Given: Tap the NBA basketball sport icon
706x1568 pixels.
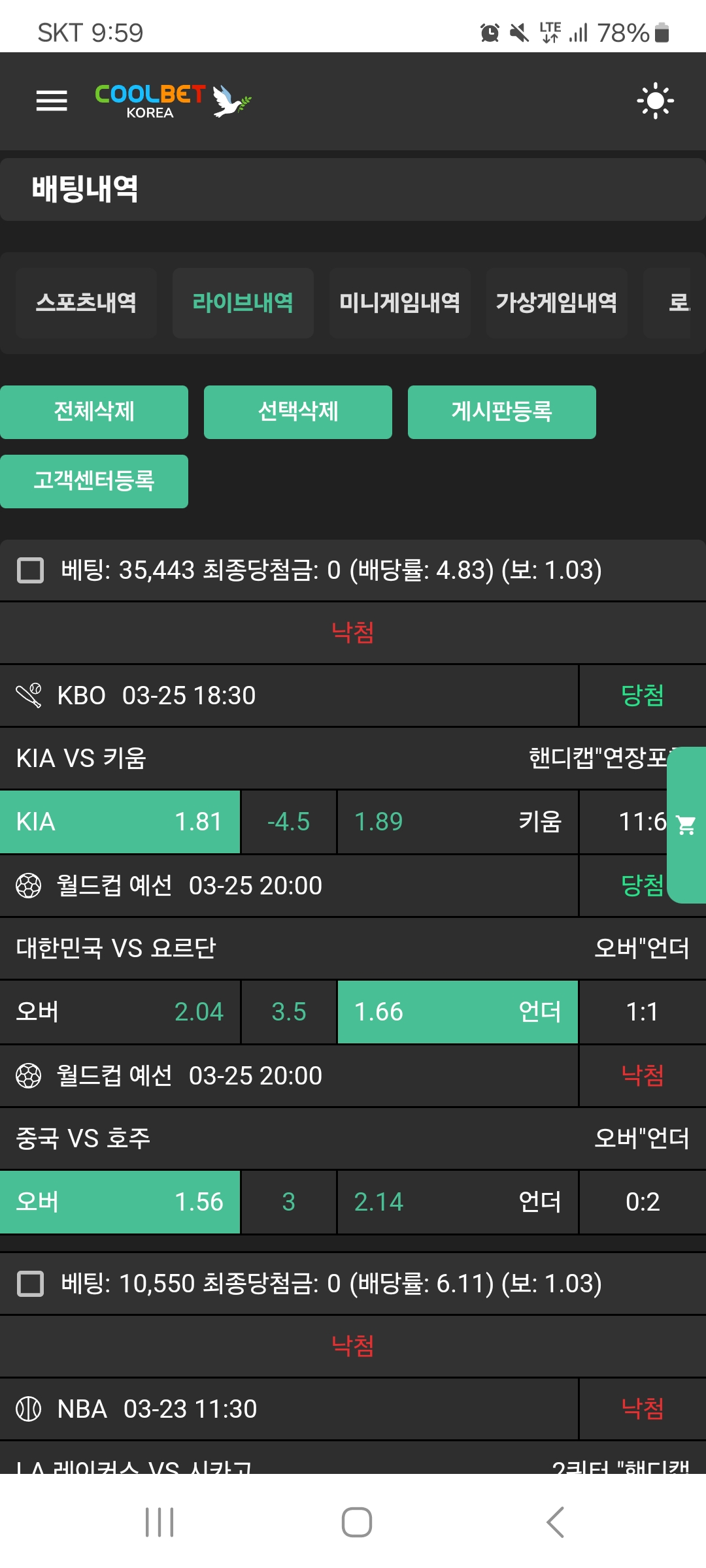Looking at the screenshot, I should click(x=29, y=1409).
